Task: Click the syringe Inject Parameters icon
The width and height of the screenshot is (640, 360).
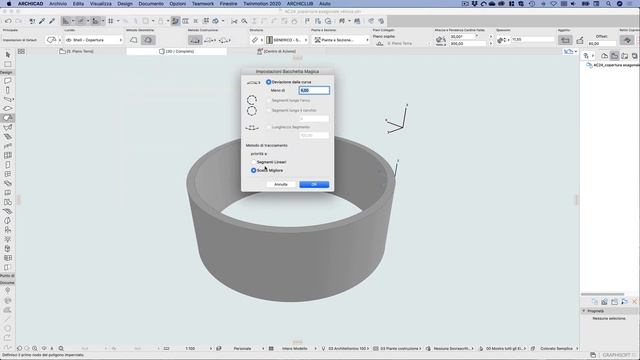Action: click(52, 21)
